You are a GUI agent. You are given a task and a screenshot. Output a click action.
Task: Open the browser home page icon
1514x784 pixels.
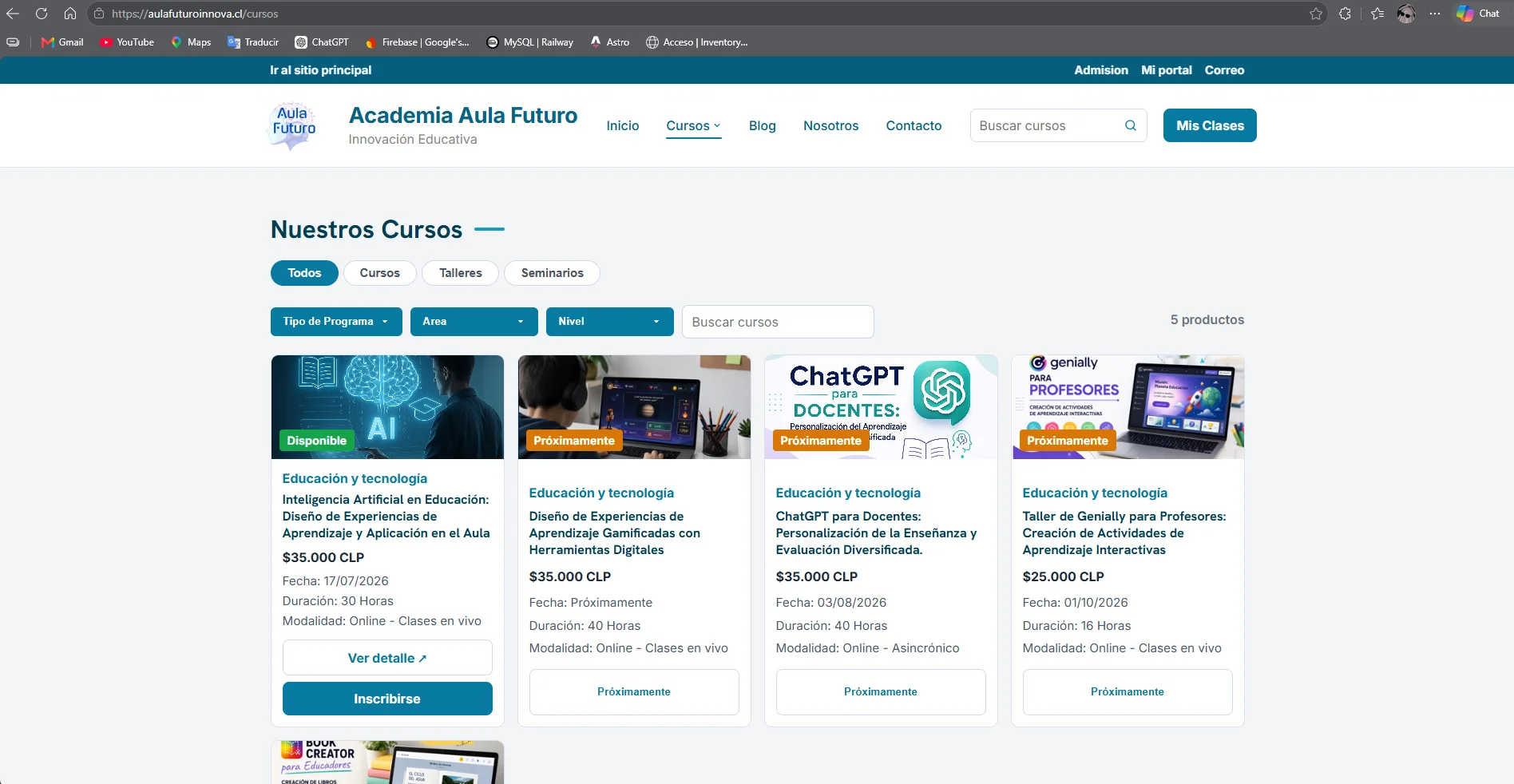pos(70,14)
